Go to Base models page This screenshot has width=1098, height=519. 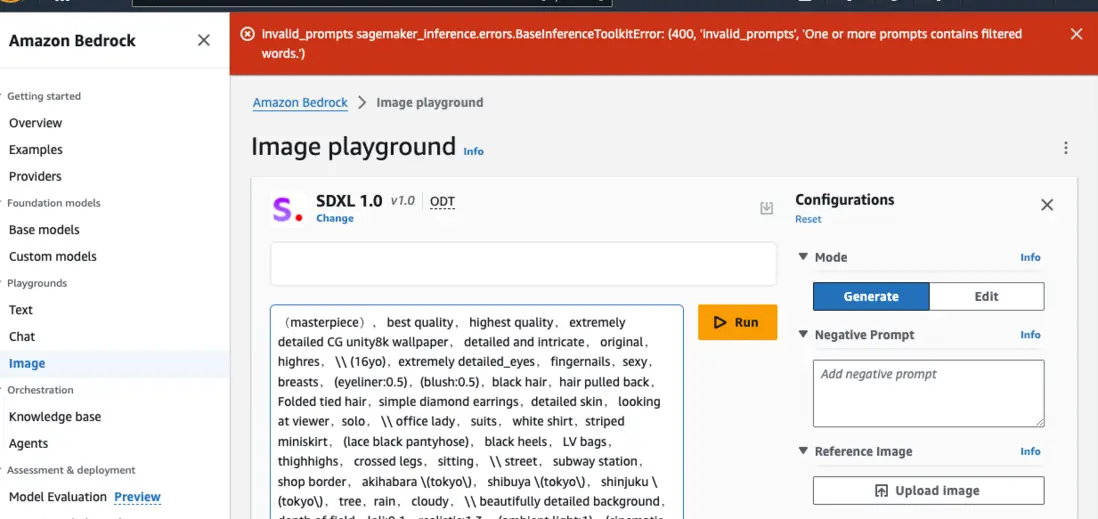click(44, 230)
